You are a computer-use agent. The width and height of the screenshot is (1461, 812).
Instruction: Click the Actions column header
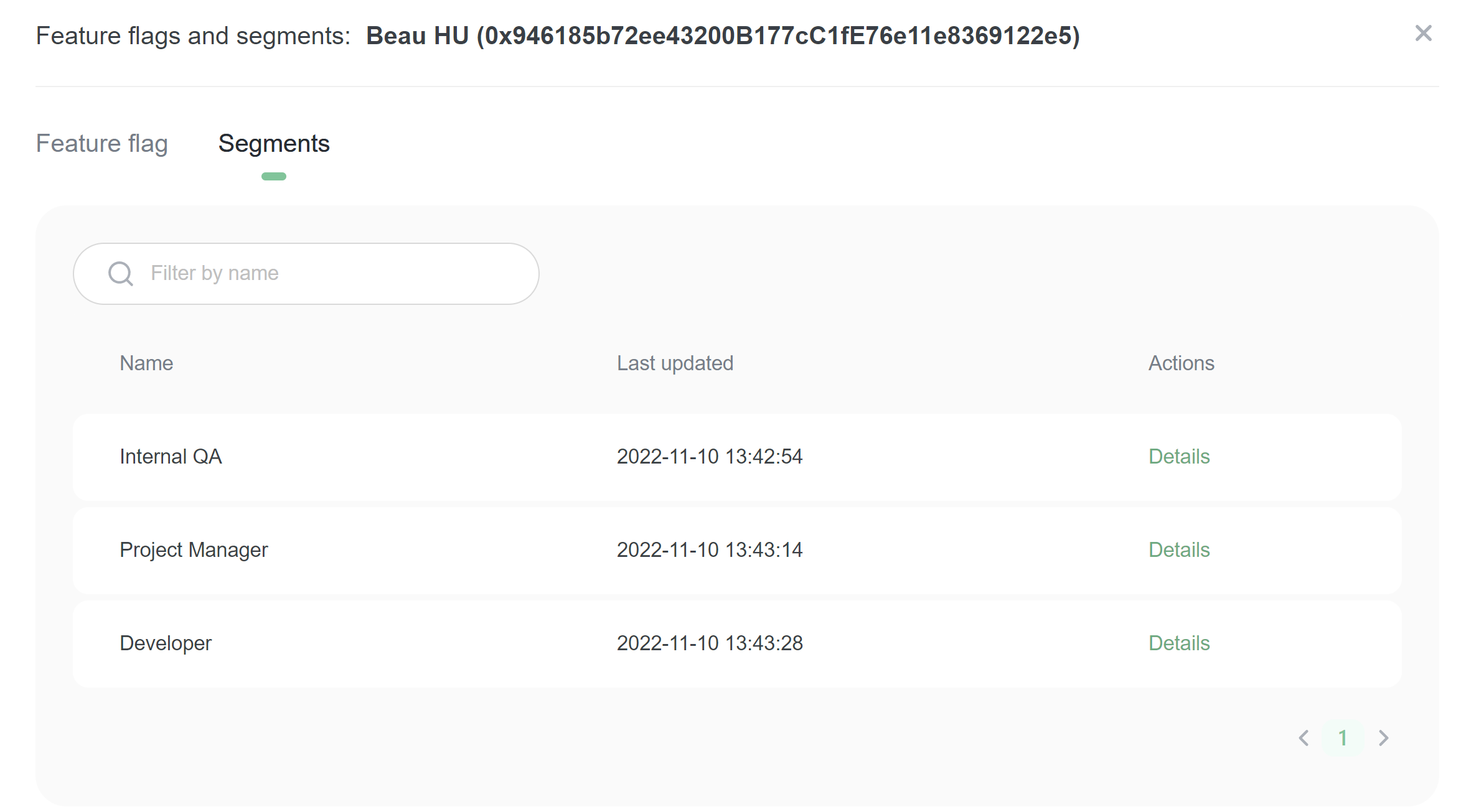(x=1181, y=363)
